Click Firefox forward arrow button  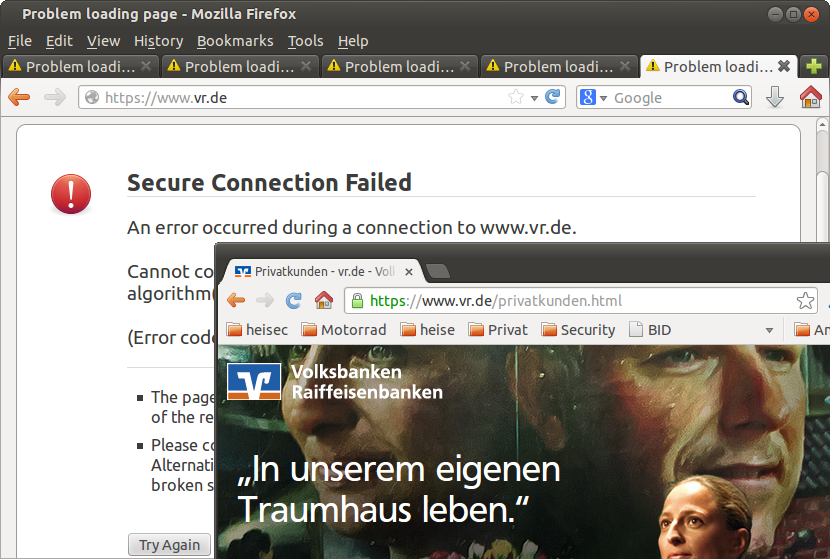[55, 97]
